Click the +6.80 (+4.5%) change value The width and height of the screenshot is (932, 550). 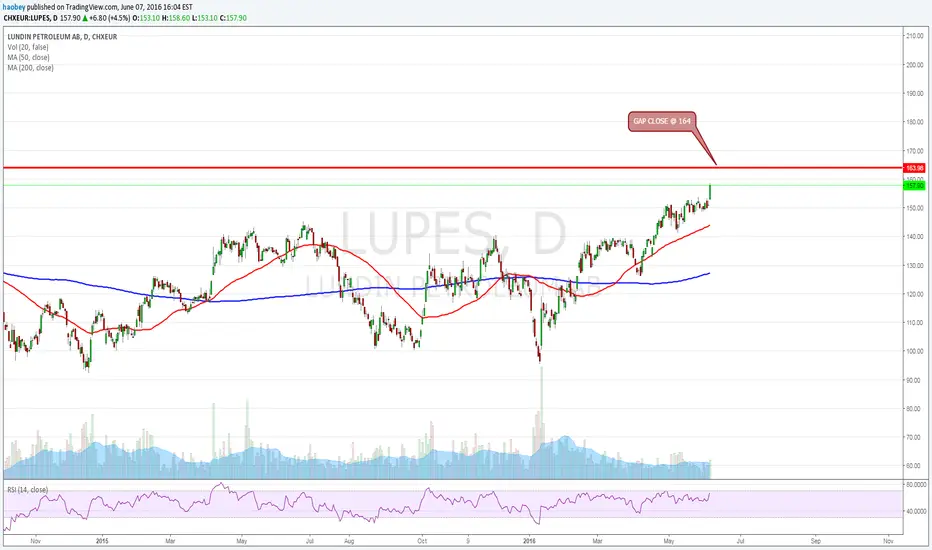109,18
